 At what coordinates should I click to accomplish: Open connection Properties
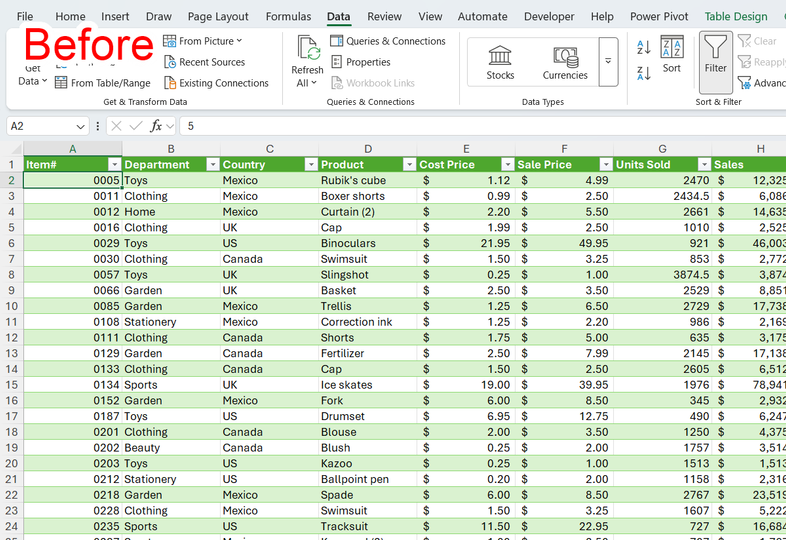360,62
